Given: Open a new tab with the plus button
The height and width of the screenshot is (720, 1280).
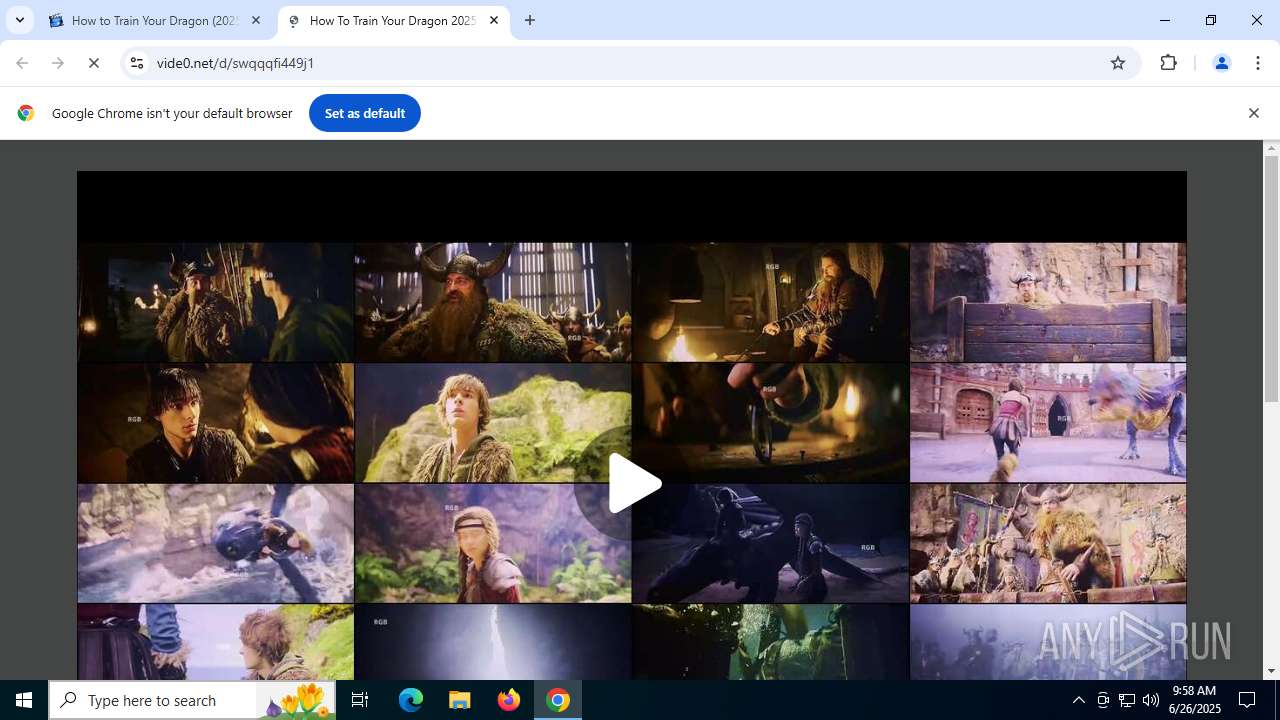Looking at the screenshot, I should (x=530, y=20).
